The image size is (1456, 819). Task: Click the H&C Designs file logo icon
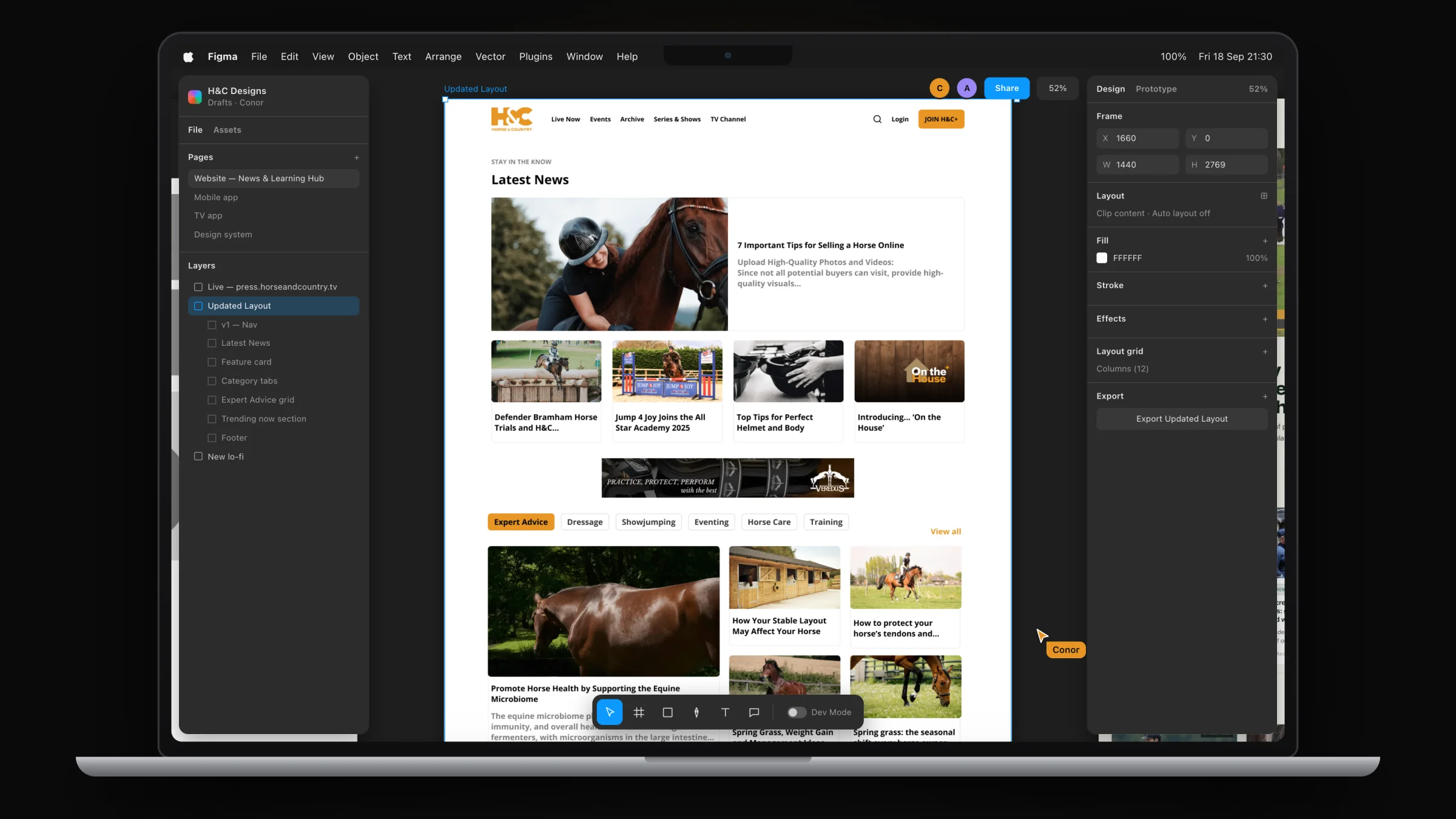[195, 96]
